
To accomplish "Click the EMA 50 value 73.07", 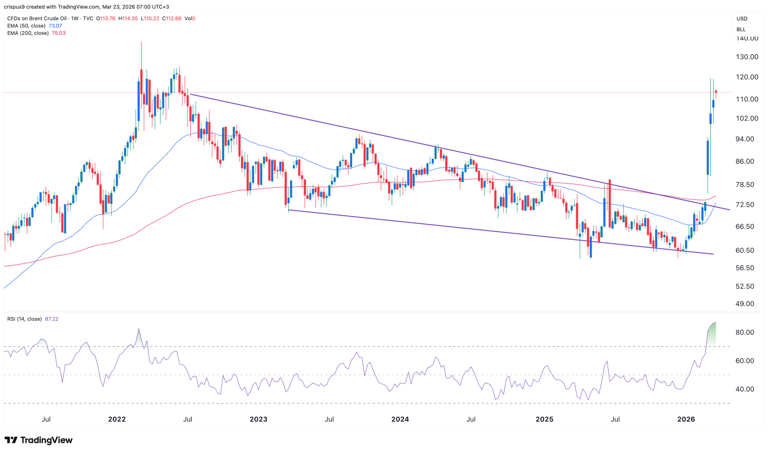I will 55,25.
